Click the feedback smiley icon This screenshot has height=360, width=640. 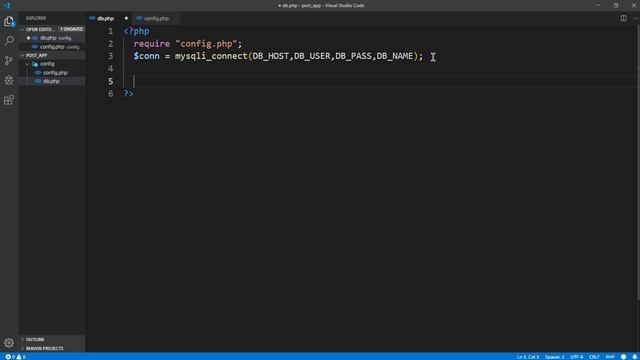pos(623,357)
